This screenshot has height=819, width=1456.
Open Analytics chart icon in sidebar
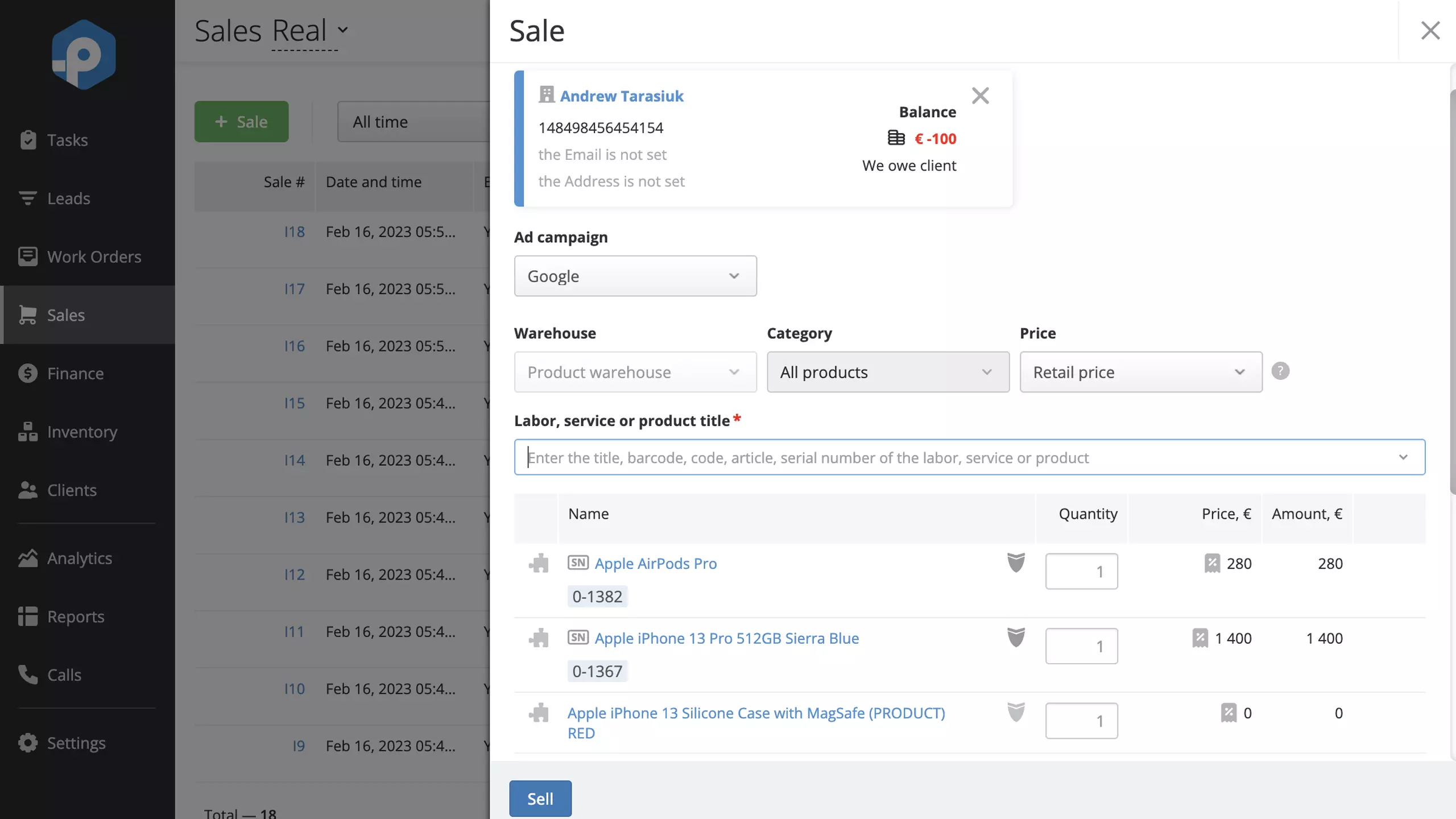28,559
